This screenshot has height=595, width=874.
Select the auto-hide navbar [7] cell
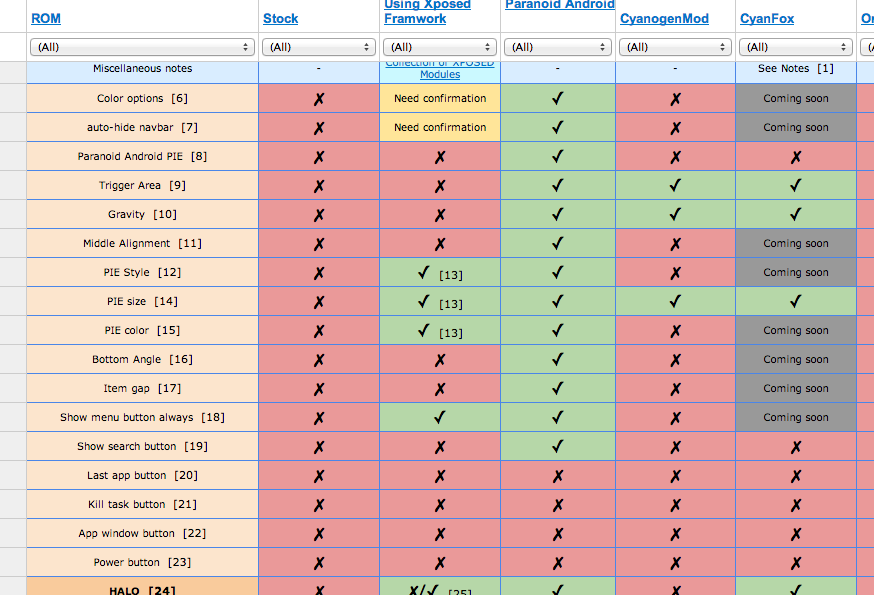tap(142, 127)
